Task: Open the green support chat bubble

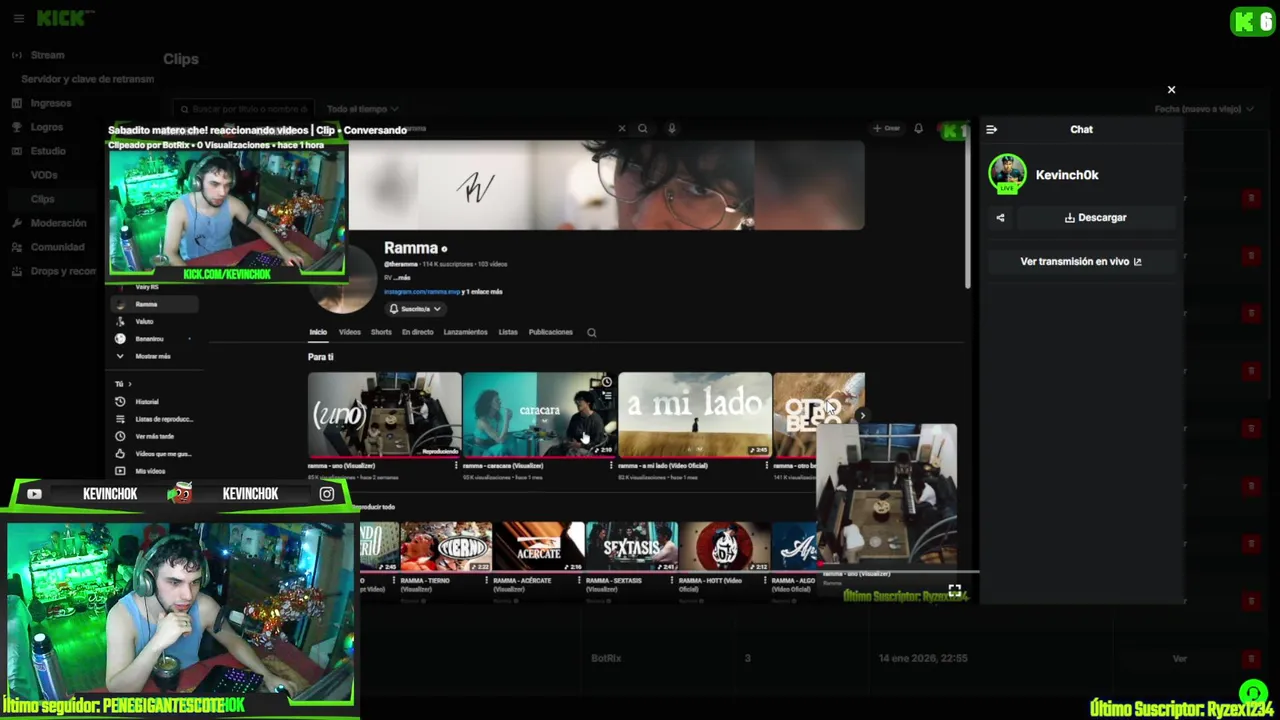Action: (1253, 693)
